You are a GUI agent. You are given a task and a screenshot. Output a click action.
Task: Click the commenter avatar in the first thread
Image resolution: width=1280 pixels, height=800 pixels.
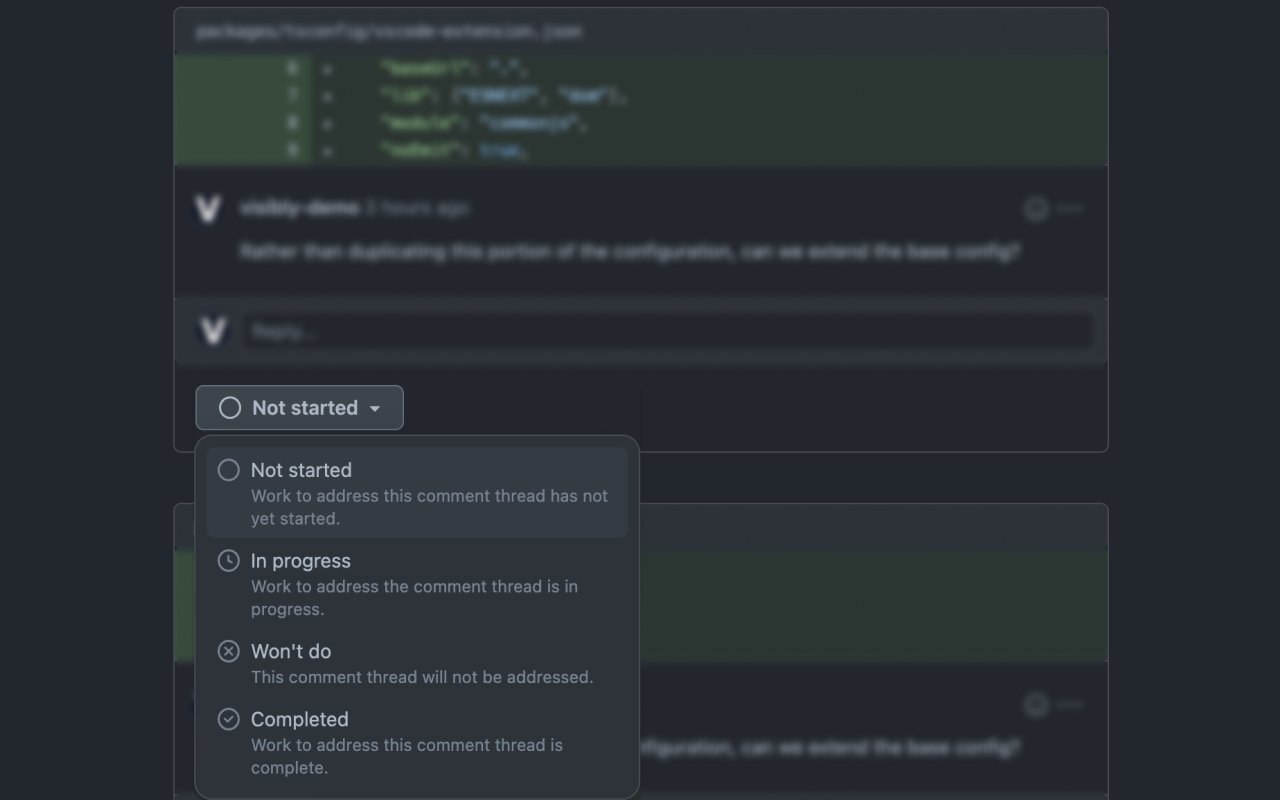[x=208, y=209]
